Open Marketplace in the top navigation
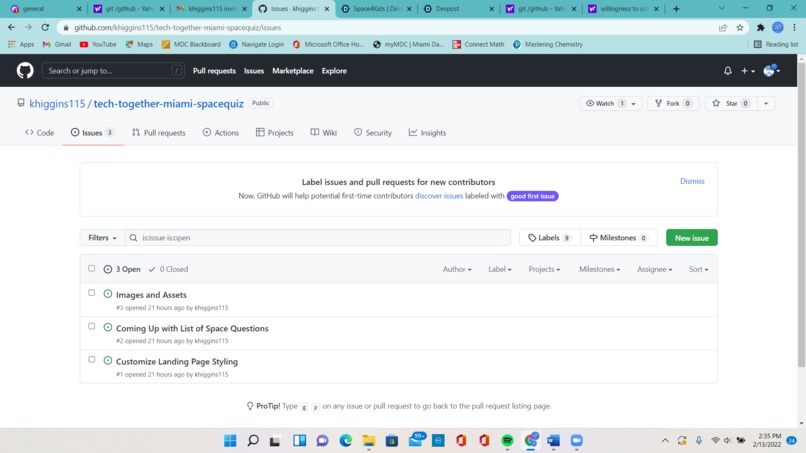Image resolution: width=806 pixels, height=453 pixels. [292, 71]
